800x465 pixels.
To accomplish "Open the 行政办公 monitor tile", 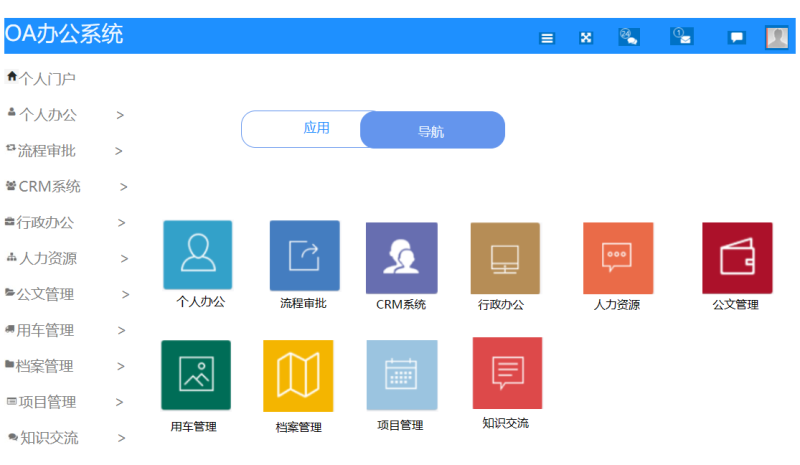I will (505, 258).
